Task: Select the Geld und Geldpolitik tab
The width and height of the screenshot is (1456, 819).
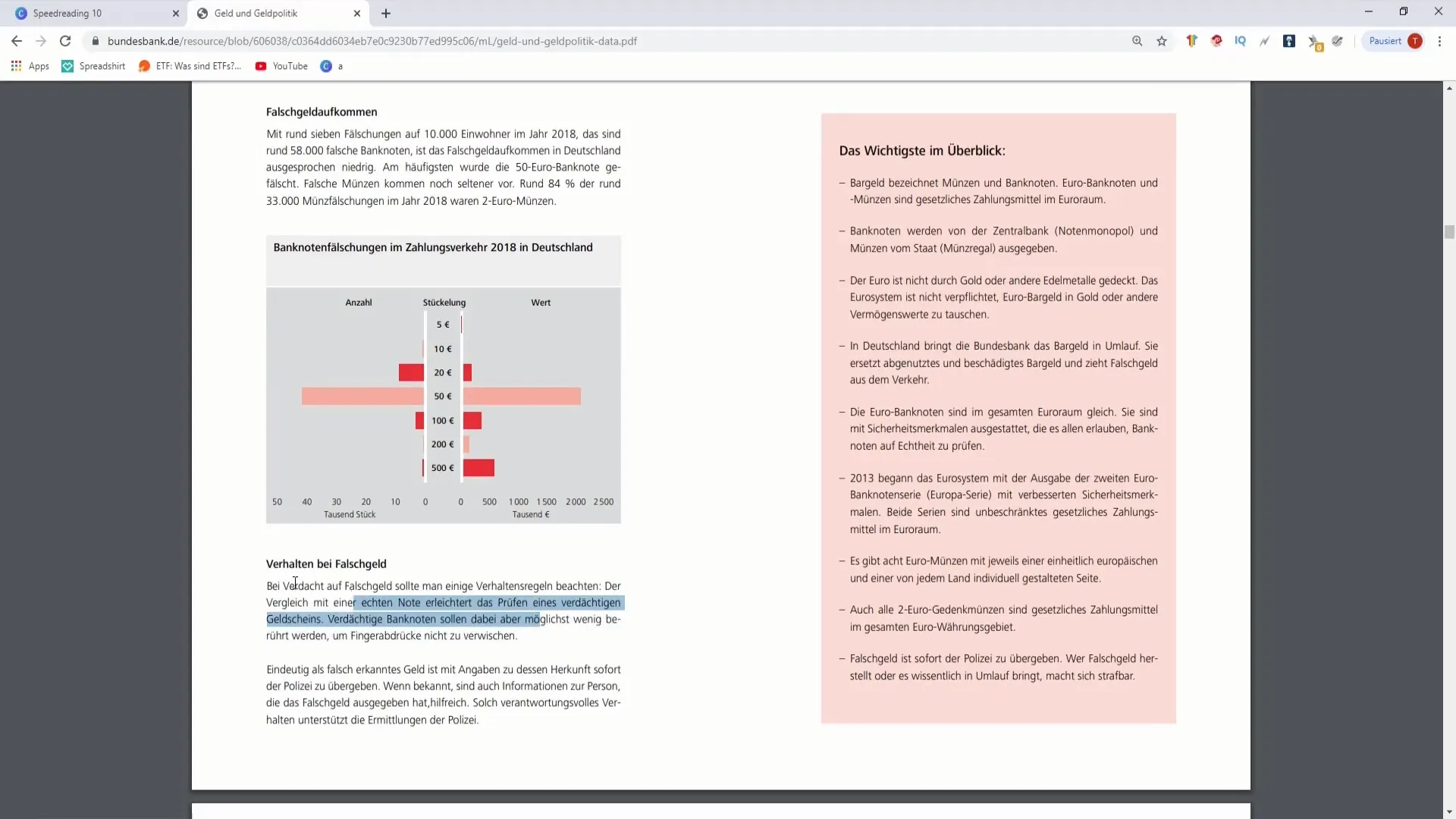Action: (x=256, y=13)
